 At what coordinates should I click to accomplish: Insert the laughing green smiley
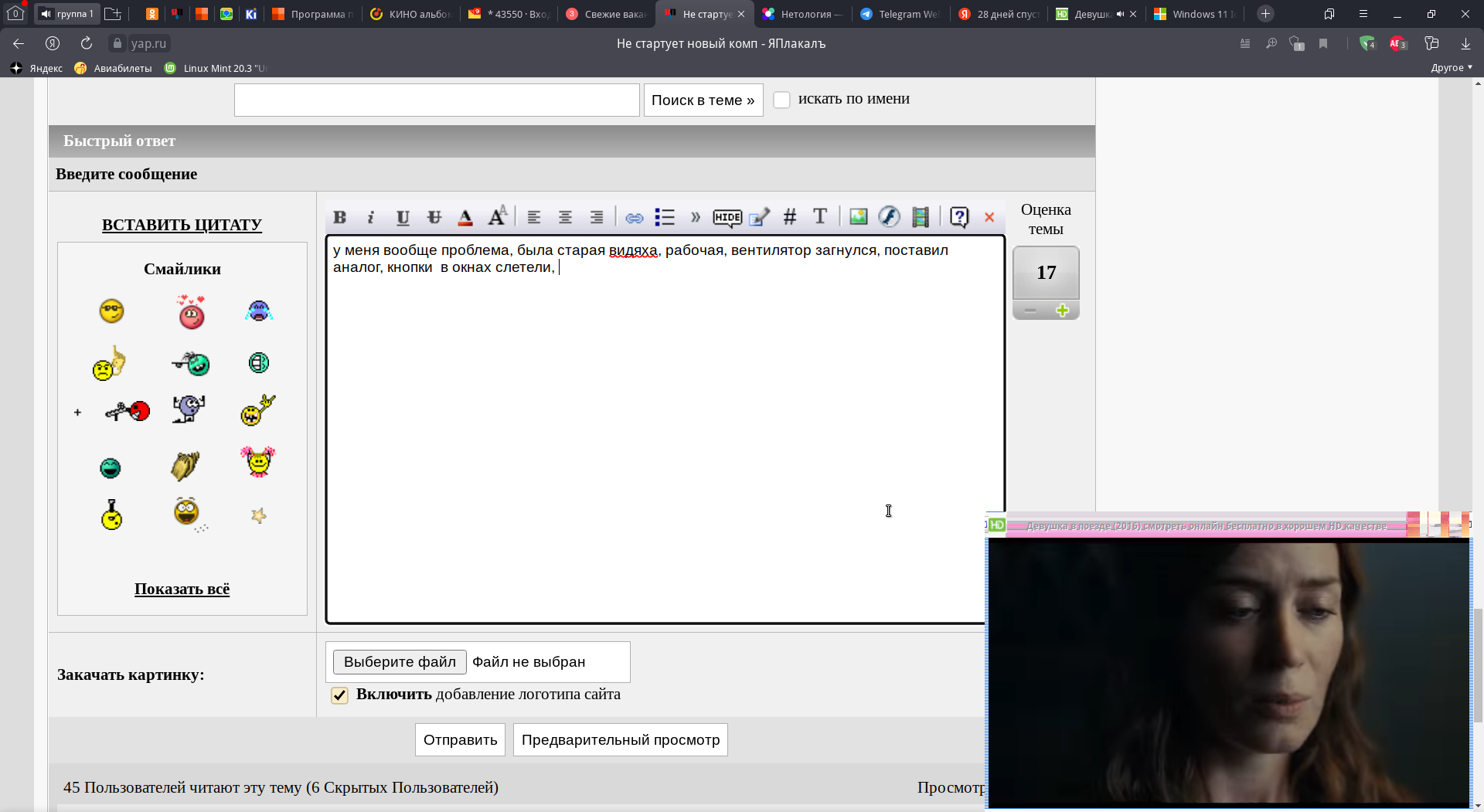[111, 467]
